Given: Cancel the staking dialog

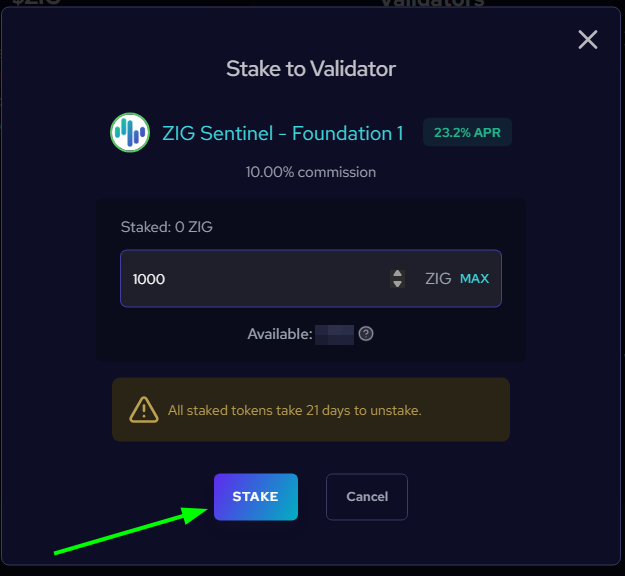Looking at the screenshot, I should (367, 496).
